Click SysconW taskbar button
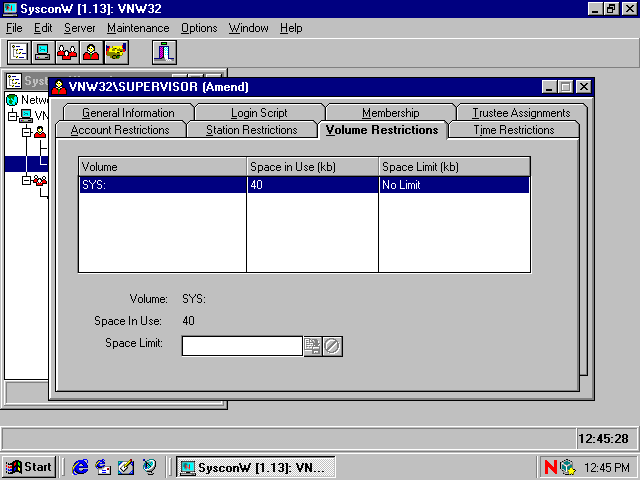Image resolution: width=640 pixels, height=480 pixels. coord(256,467)
